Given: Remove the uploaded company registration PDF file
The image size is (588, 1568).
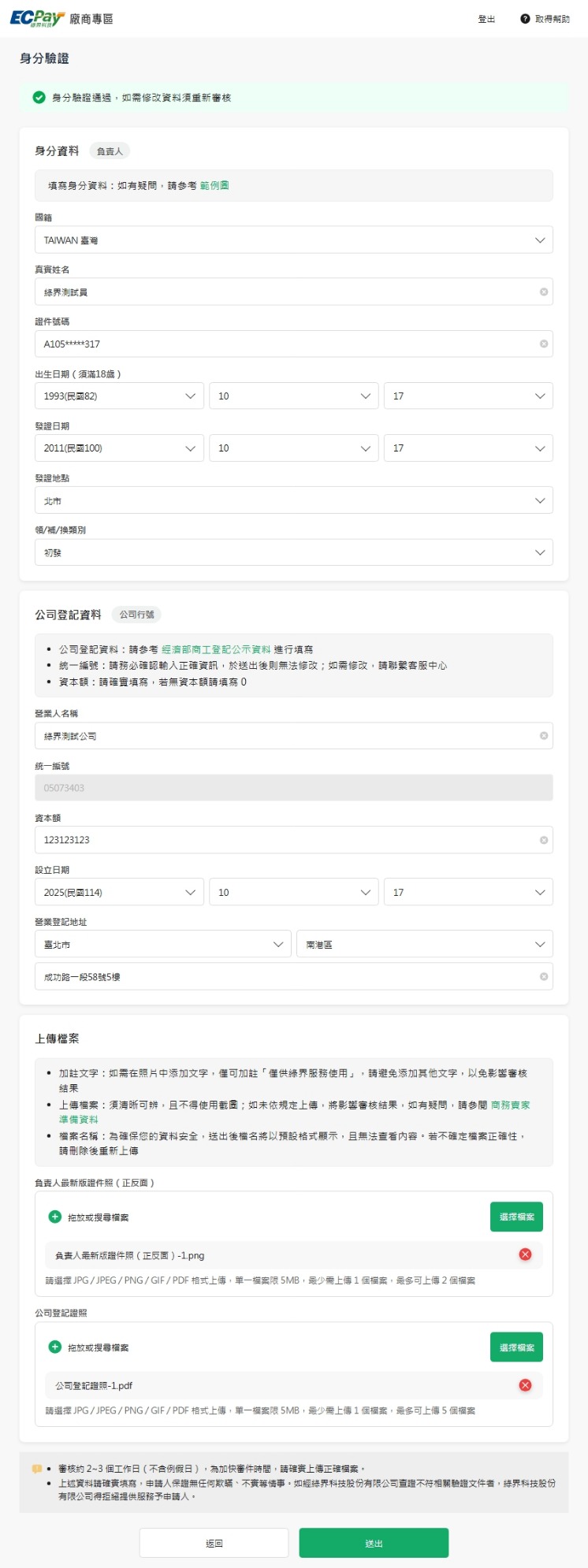Looking at the screenshot, I should tap(525, 1385).
